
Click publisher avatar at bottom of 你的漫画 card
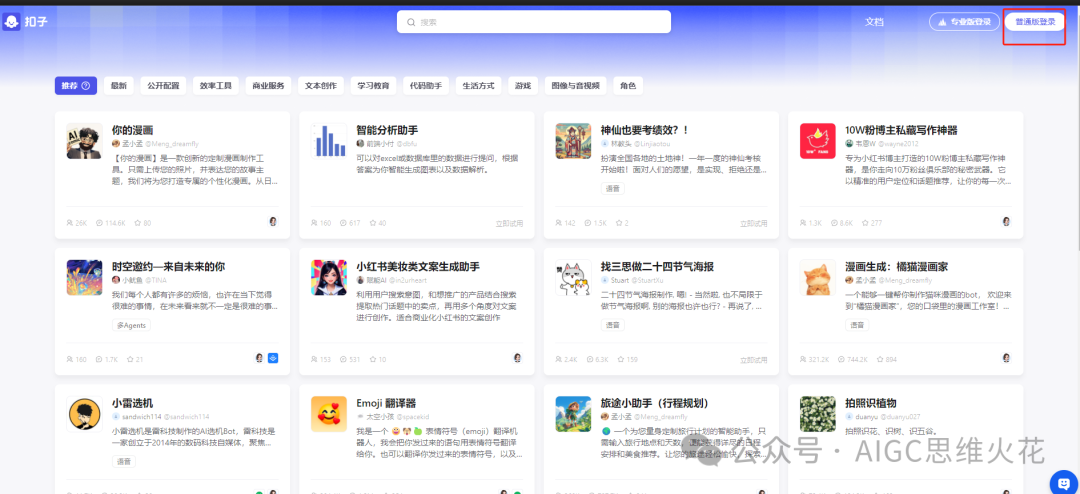point(273,222)
